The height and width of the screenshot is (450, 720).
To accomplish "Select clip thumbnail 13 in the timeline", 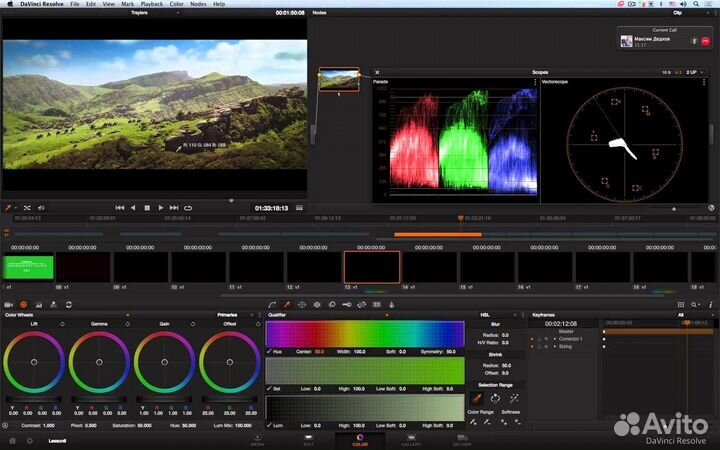I will coord(372,267).
